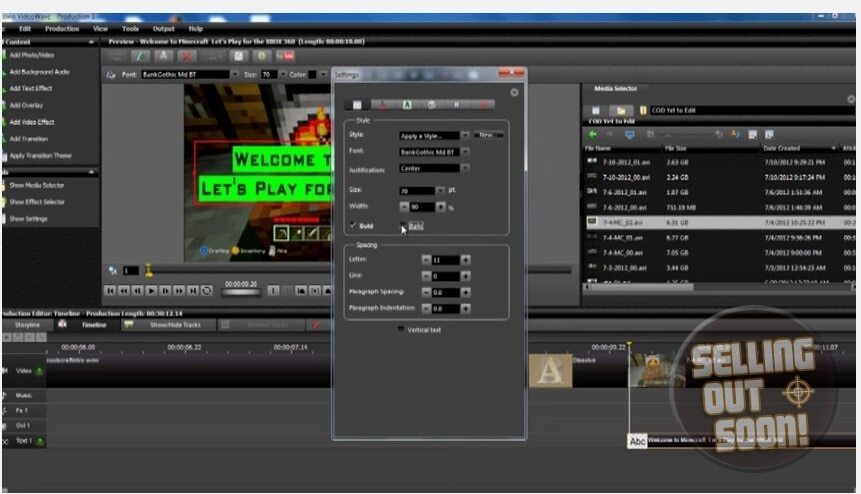Image resolution: width=861 pixels, height=494 pixels.
Task: Increase Paragraph Indentation with the plus button
Action: click(466, 309)
